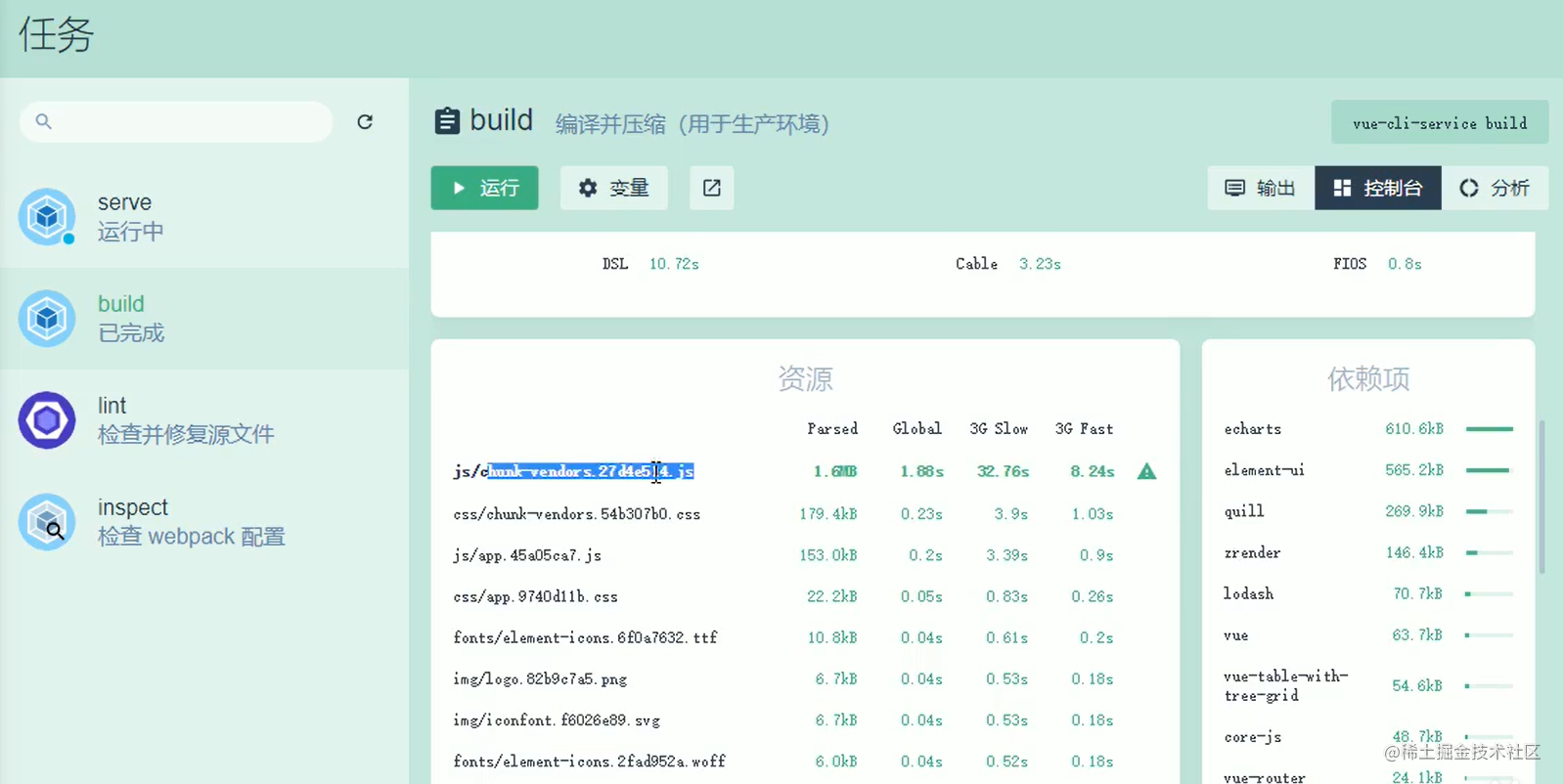Run the build task
Screen dimensions: 1563x784
[x=485, y=188]
